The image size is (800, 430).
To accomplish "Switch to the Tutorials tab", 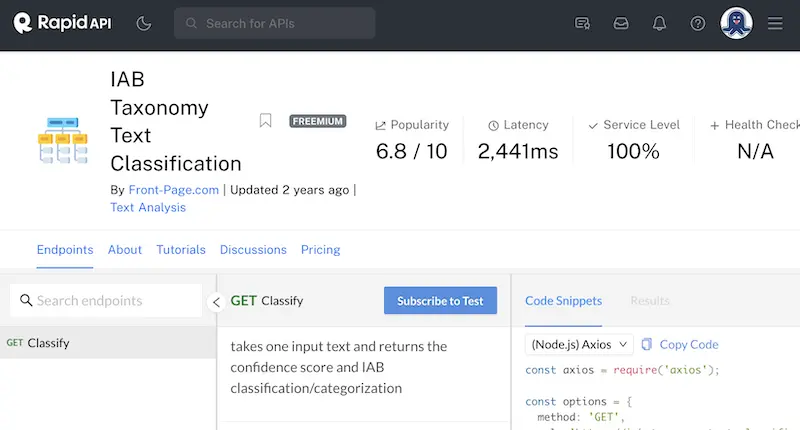I will pyautogui.click(x=181, y=249).
